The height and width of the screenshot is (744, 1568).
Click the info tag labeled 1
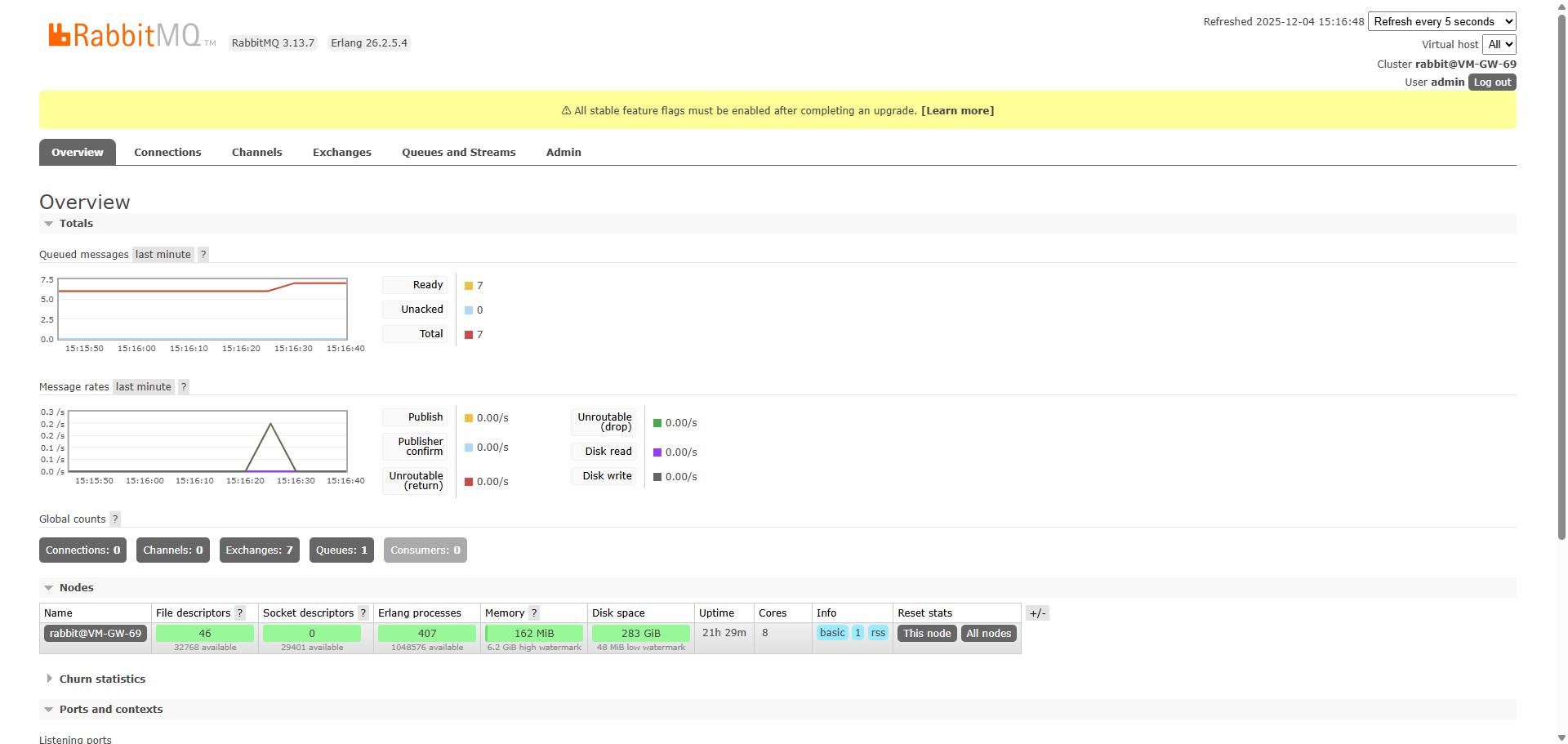point(857,633)
